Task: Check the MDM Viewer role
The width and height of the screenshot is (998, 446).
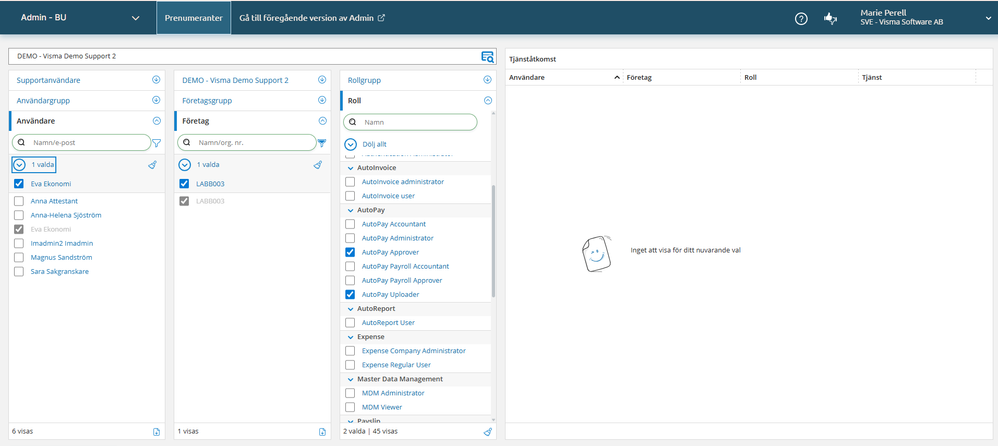Action: pos(349,407)
